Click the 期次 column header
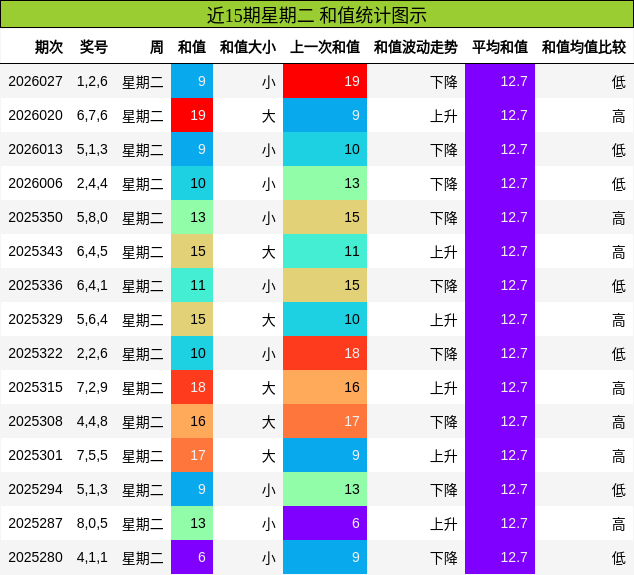This screenshot has height=575, width=634. [x=49, y=47]
